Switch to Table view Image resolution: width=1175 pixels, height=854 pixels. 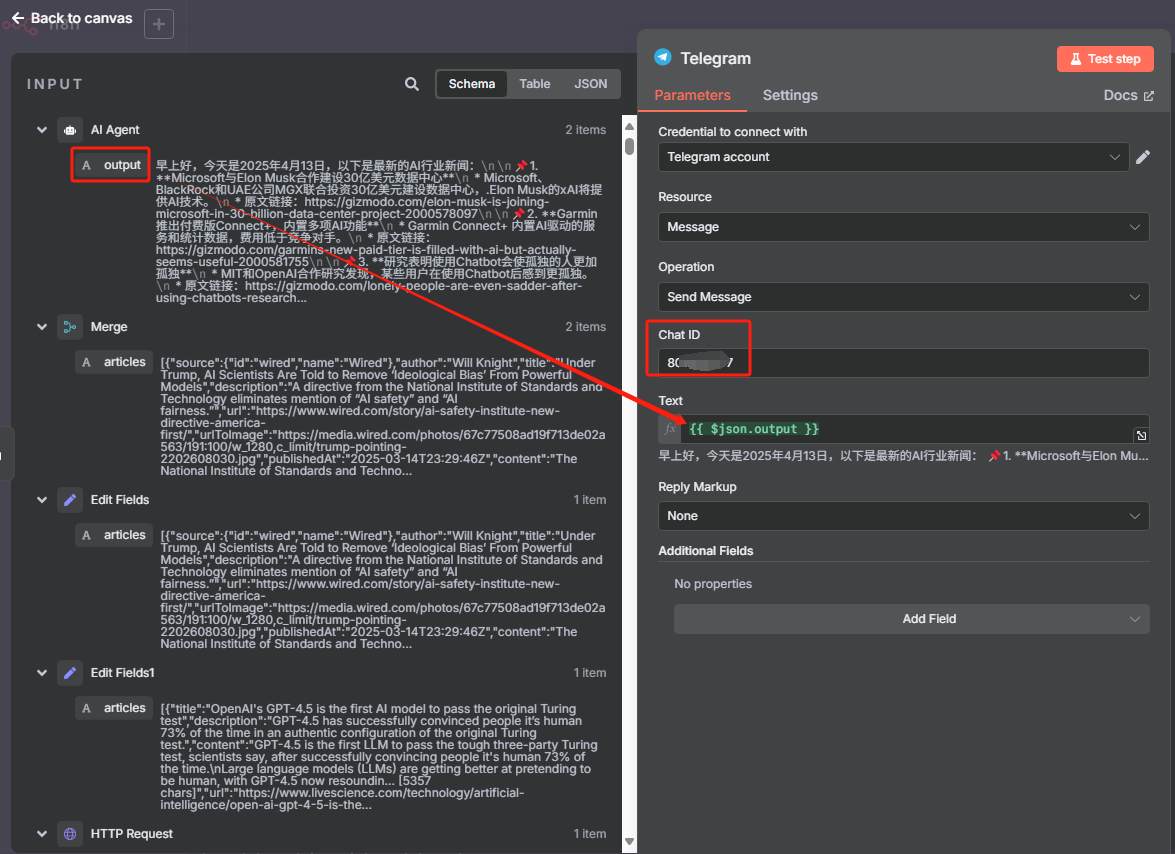tap(534, 84)
